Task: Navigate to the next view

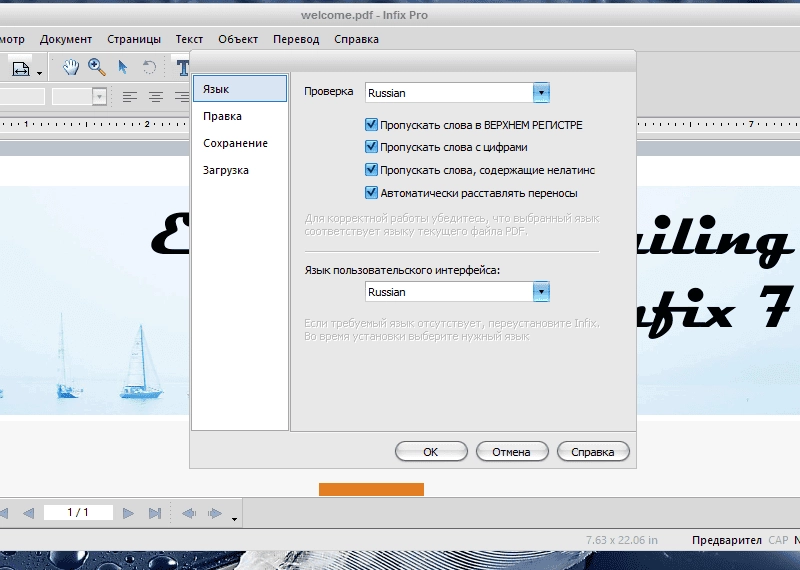Action: point(215,513)
